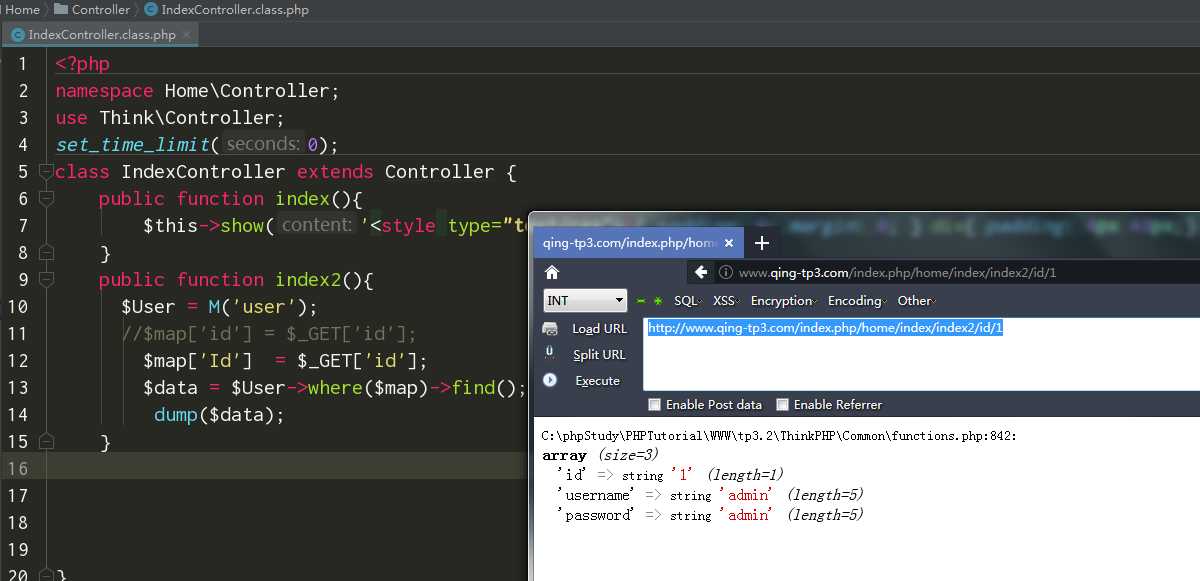This screenshot has height=581, width=1200.
Task: Click the fold end marker on line 15
Action: 45,441
